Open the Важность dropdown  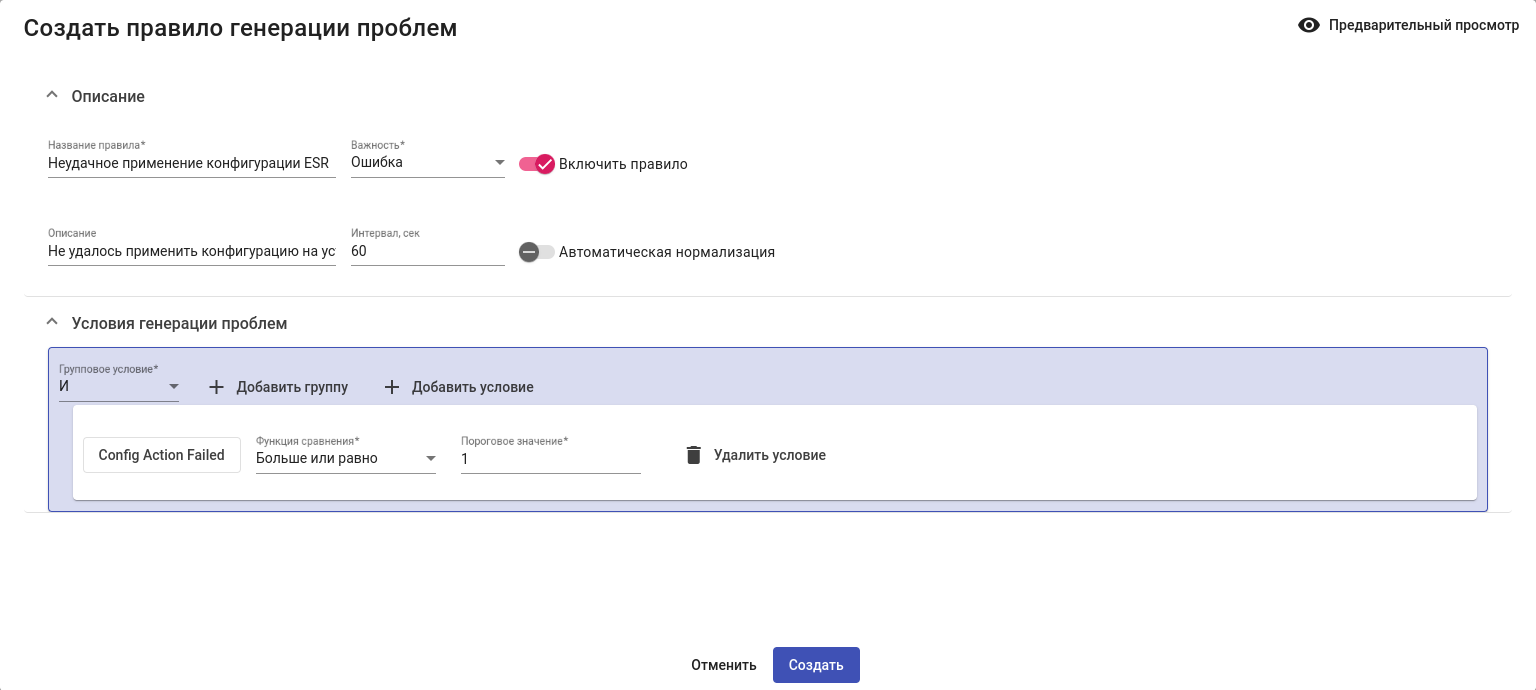click(427, 162)
